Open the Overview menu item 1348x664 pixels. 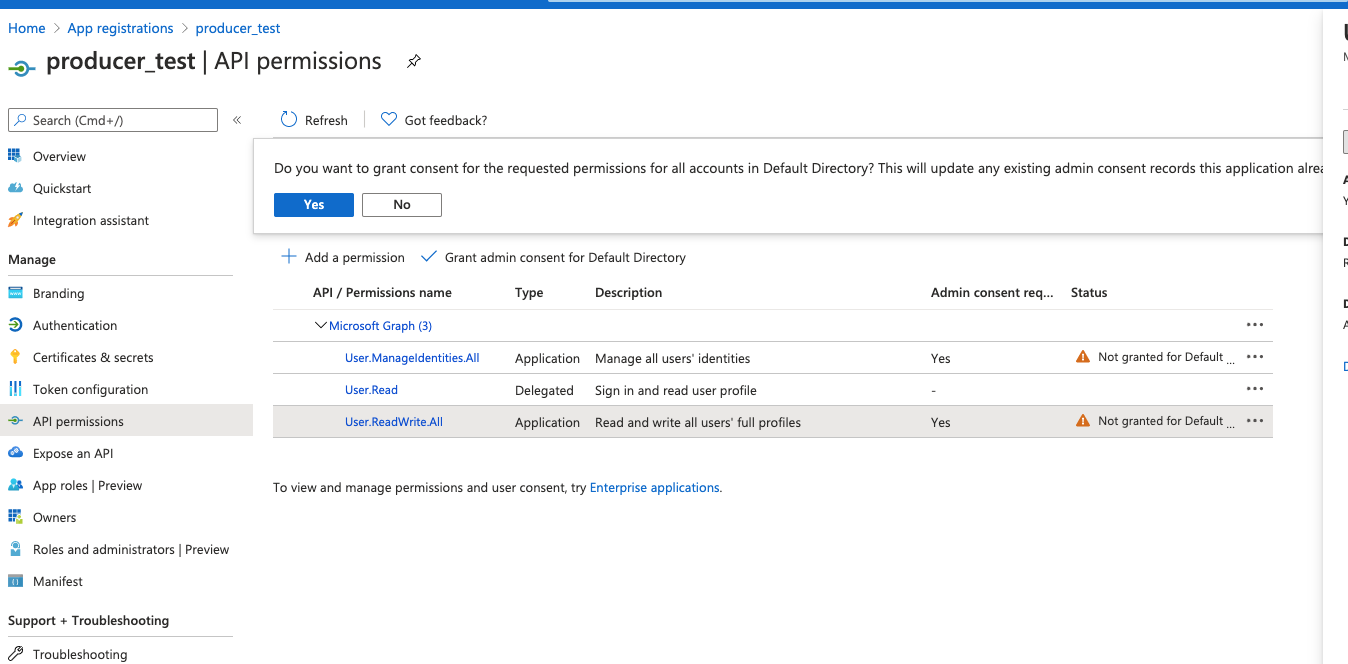click(x=59, y=156)
